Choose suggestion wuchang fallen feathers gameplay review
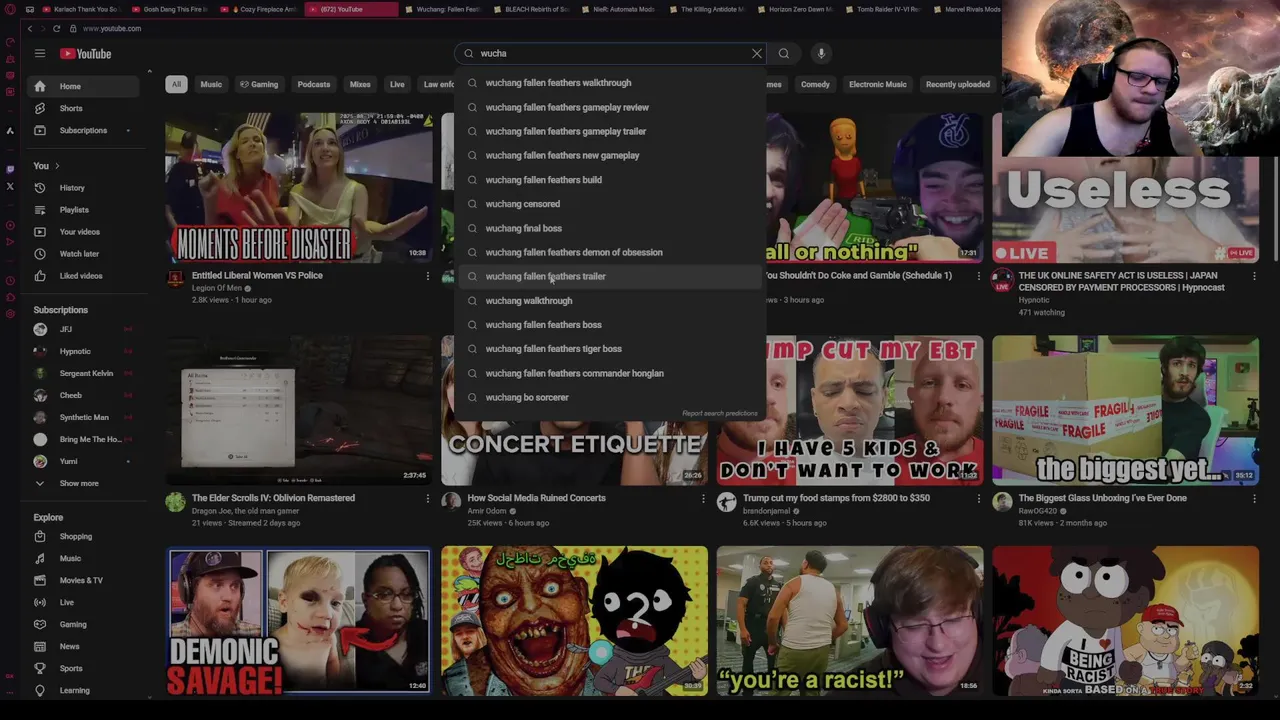 (610, 107)
